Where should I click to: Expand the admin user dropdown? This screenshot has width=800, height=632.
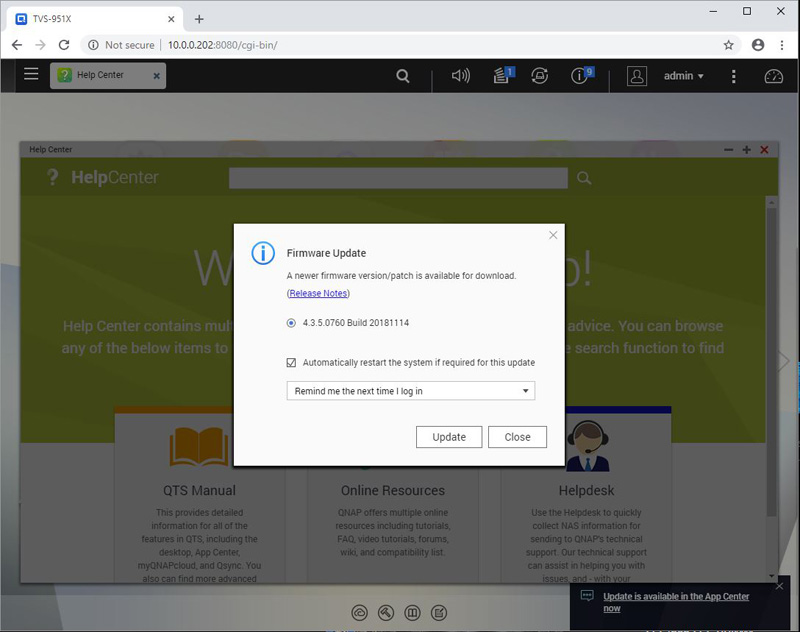(684, 76)
